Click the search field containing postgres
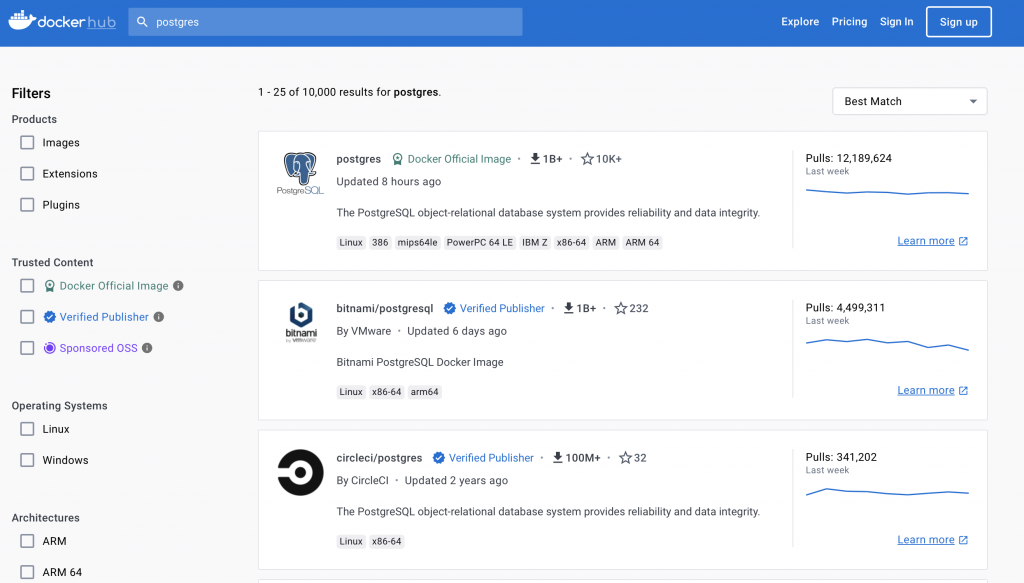Screen dimensions: 1024x583 coord(325,22)
